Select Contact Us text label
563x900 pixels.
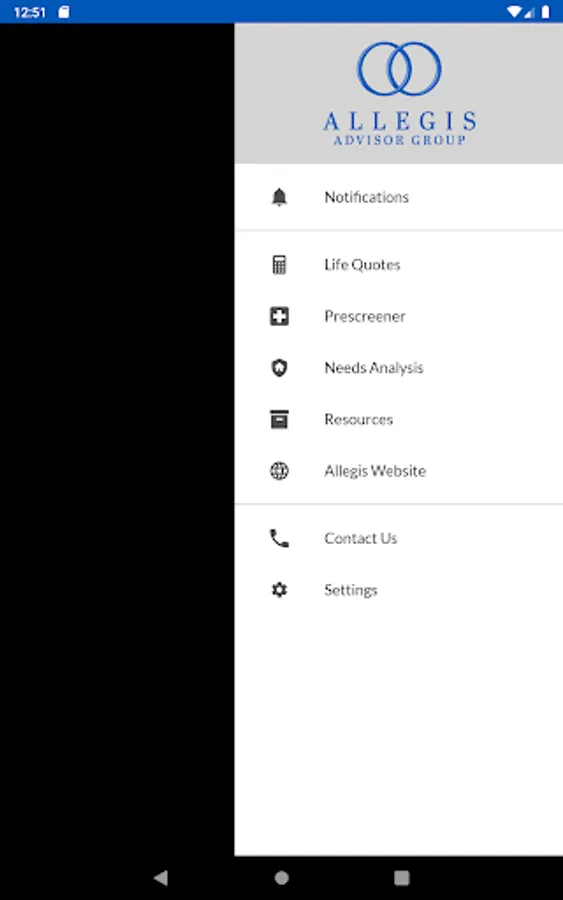click(360, 538)
